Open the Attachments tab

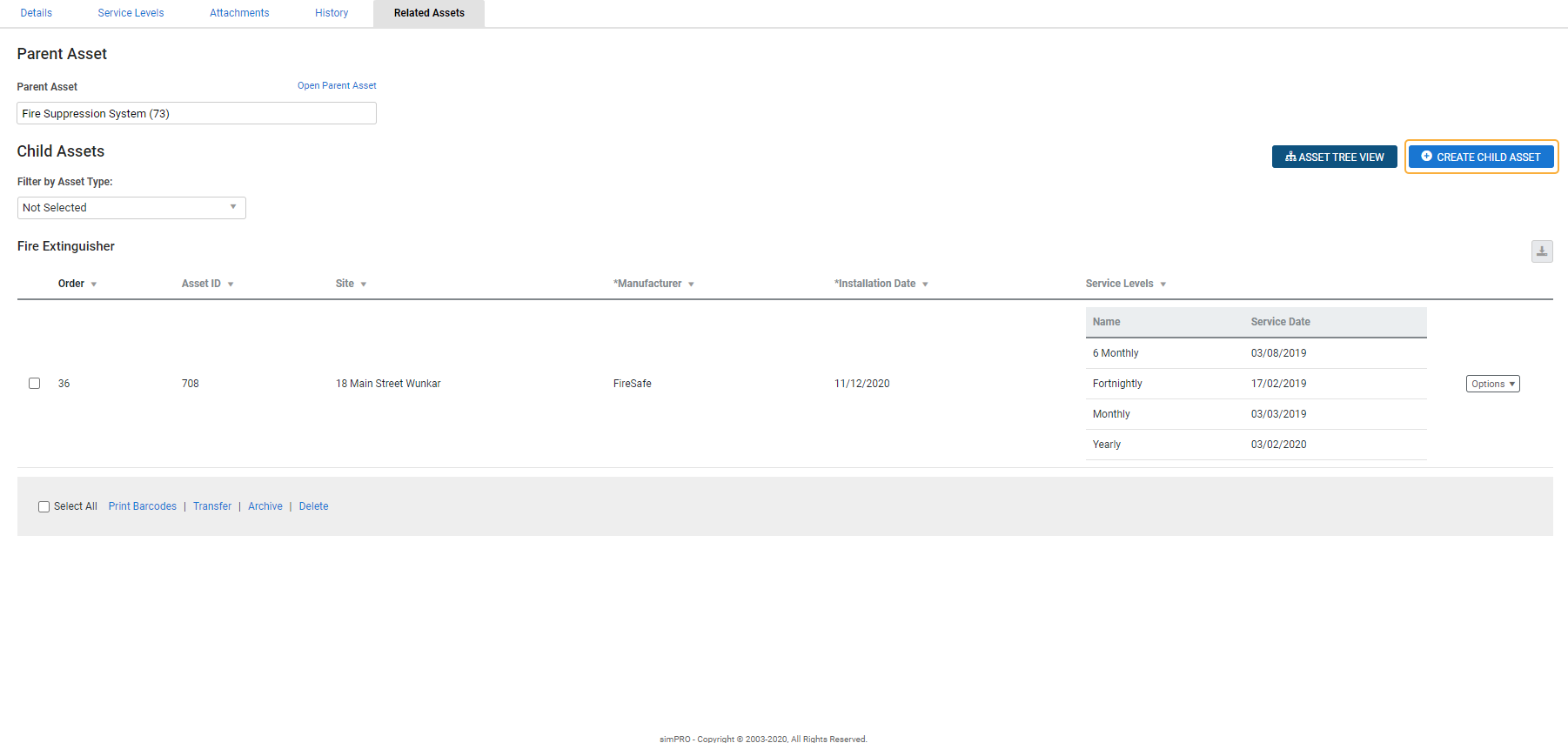pos(239,13)
